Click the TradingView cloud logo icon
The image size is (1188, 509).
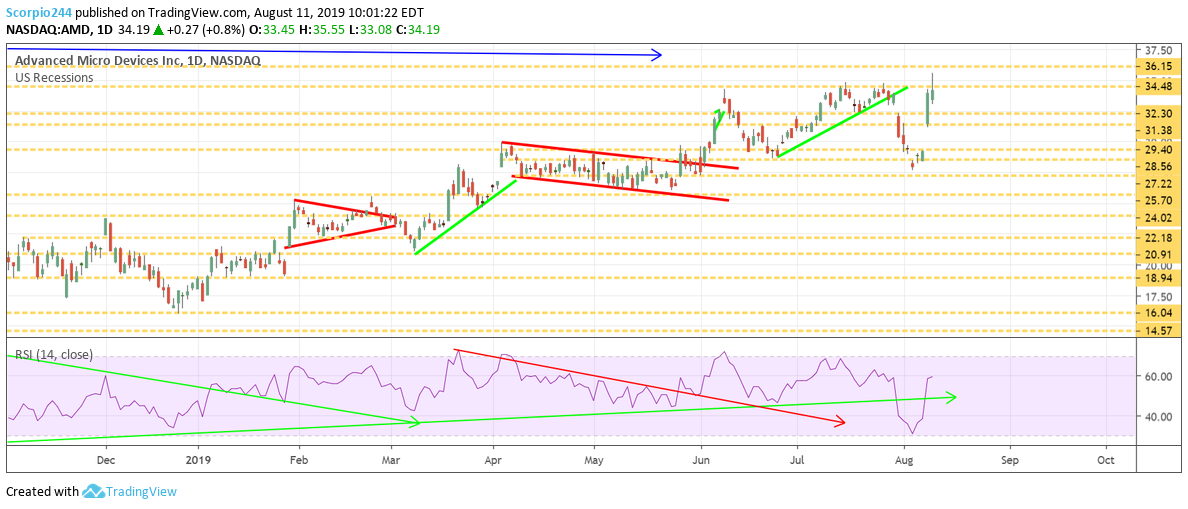coord(92,492)
